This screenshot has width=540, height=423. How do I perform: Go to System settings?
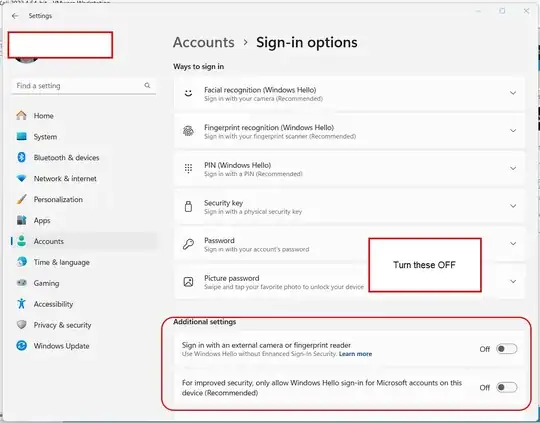pos(84,136)
